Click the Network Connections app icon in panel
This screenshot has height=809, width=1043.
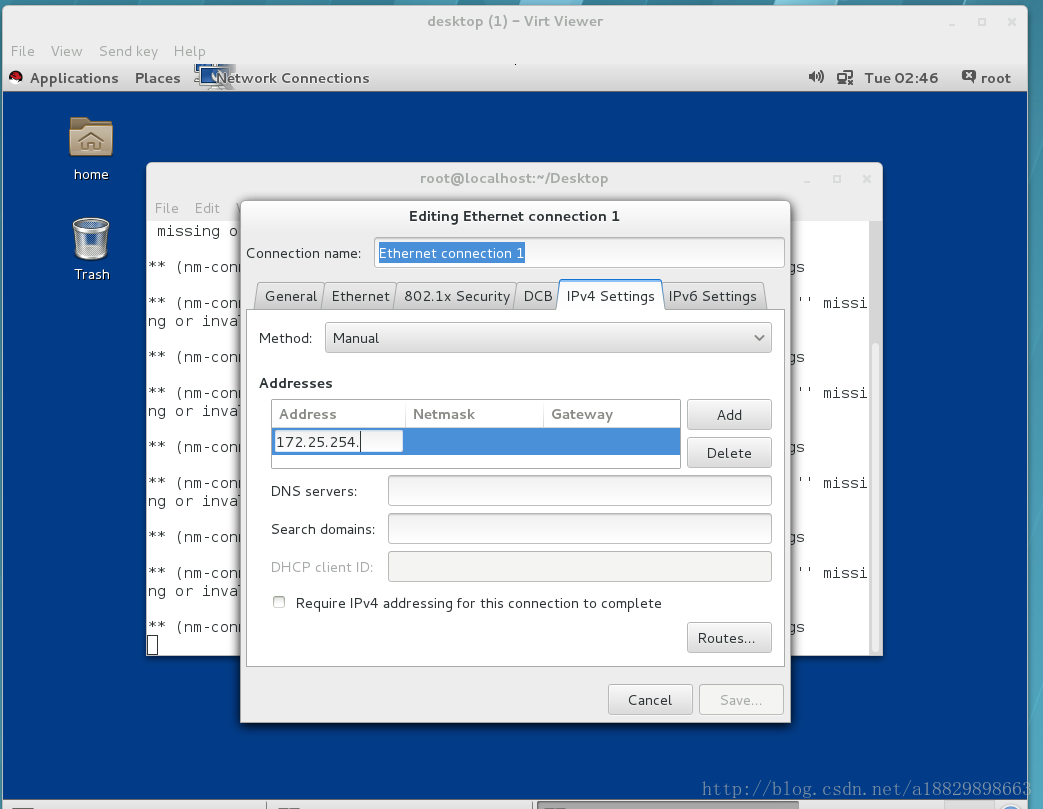[214, 76]
